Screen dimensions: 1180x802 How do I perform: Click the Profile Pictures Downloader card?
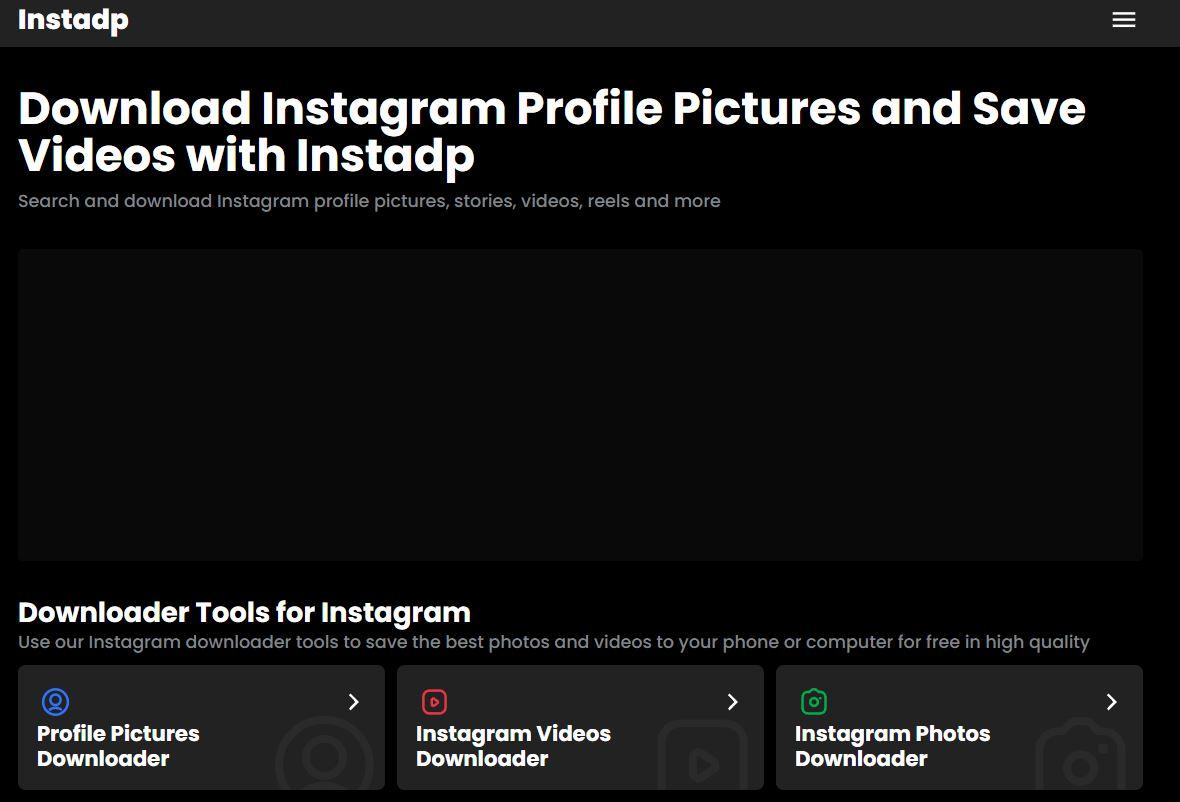[200, 727]
